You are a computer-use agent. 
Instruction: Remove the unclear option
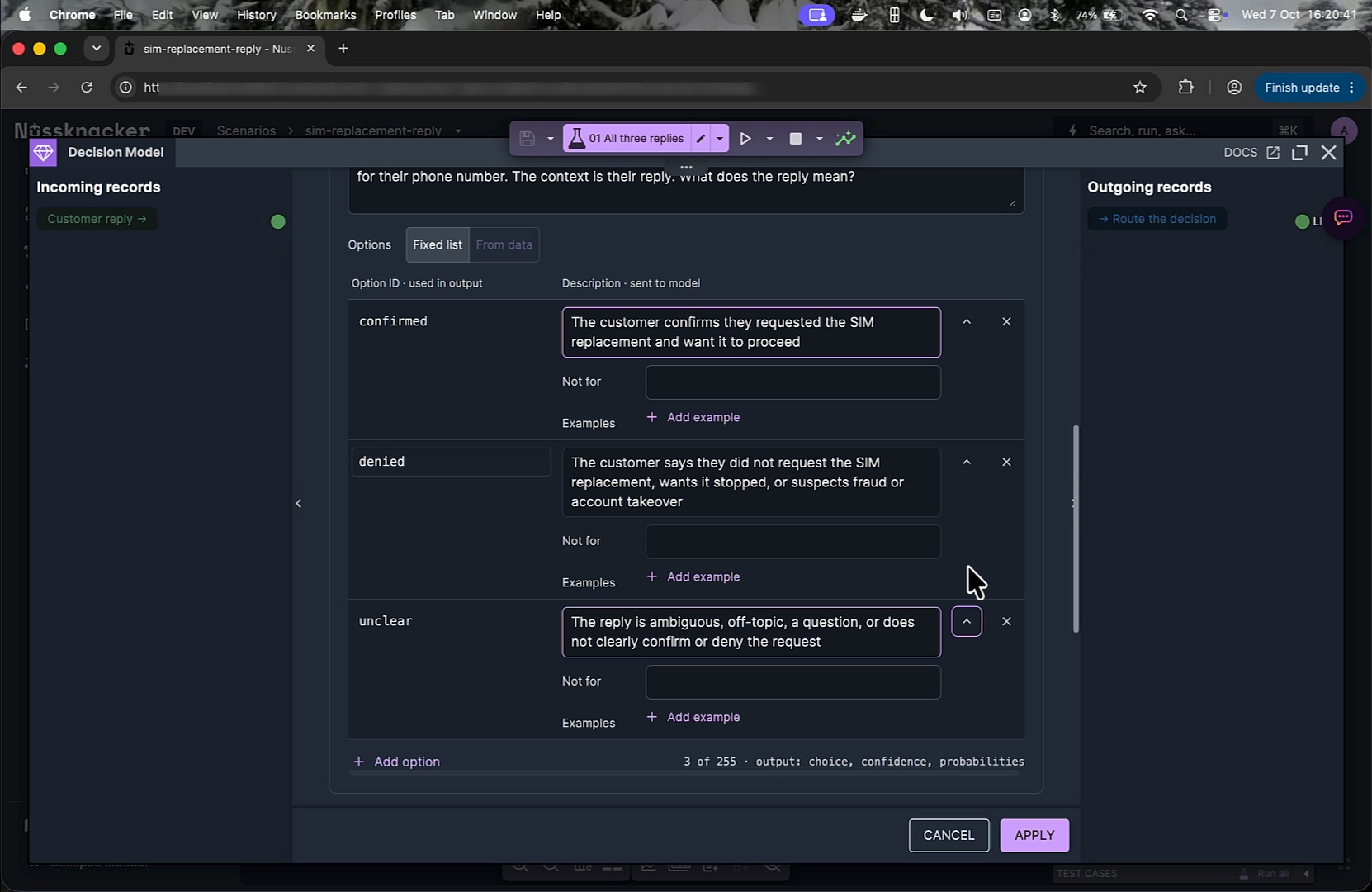coord(1006,622)
